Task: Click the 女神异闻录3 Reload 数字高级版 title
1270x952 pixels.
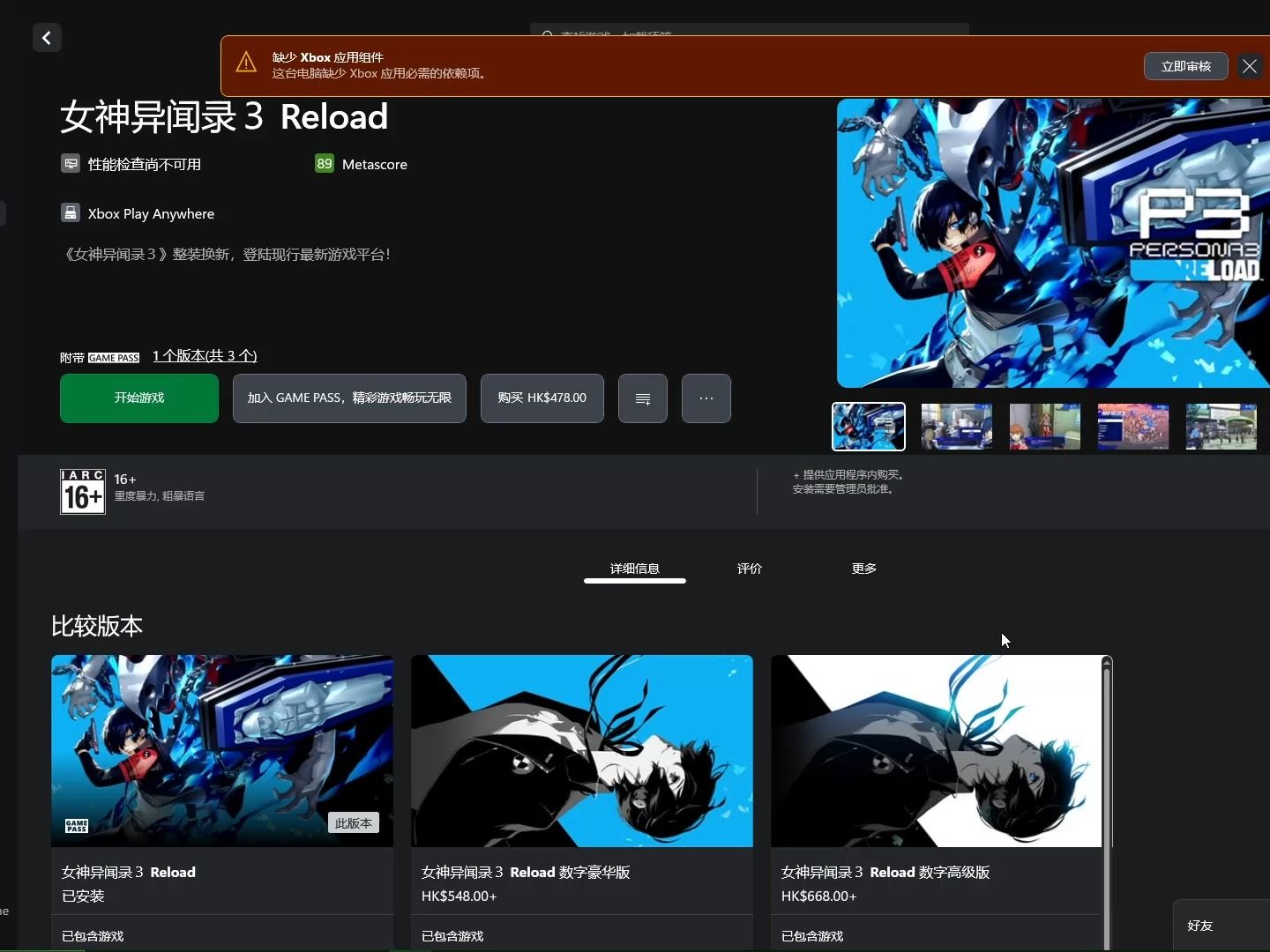Action: [885, 872]
